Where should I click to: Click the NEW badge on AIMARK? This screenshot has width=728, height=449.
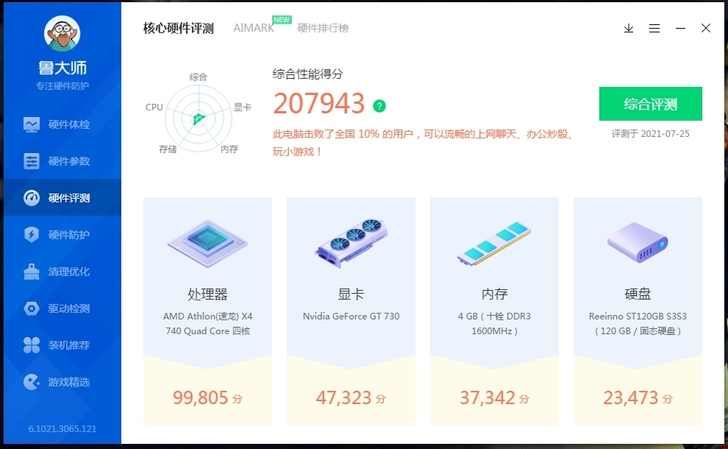[x=282, y=20]
